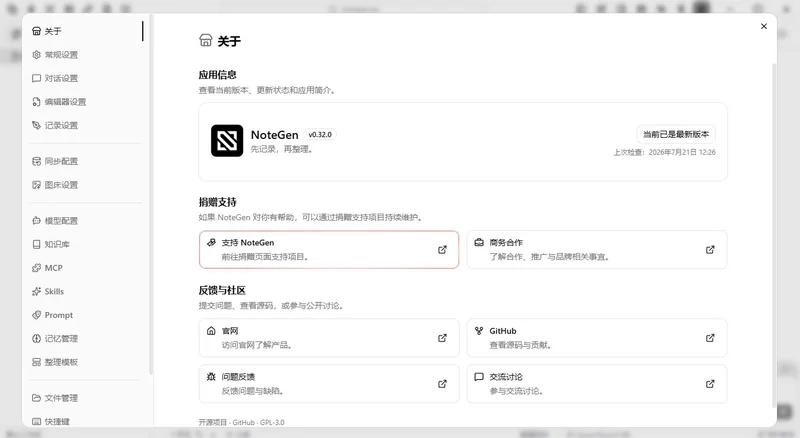This screenshot has width=800, height=438.
Task: Open the 支持 NoteGen donation card
Action: pyautogui.click(x=329, y=250)
